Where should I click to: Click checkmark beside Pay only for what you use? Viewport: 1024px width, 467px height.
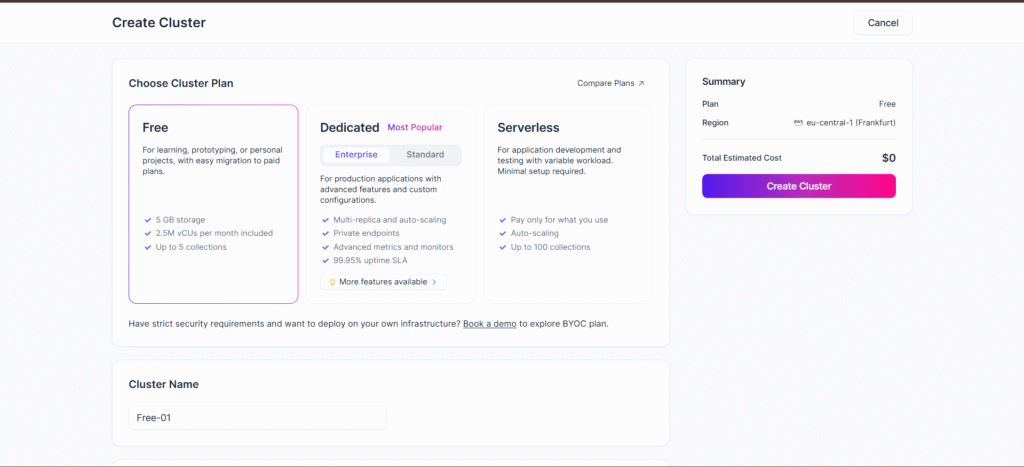point(502,219)
